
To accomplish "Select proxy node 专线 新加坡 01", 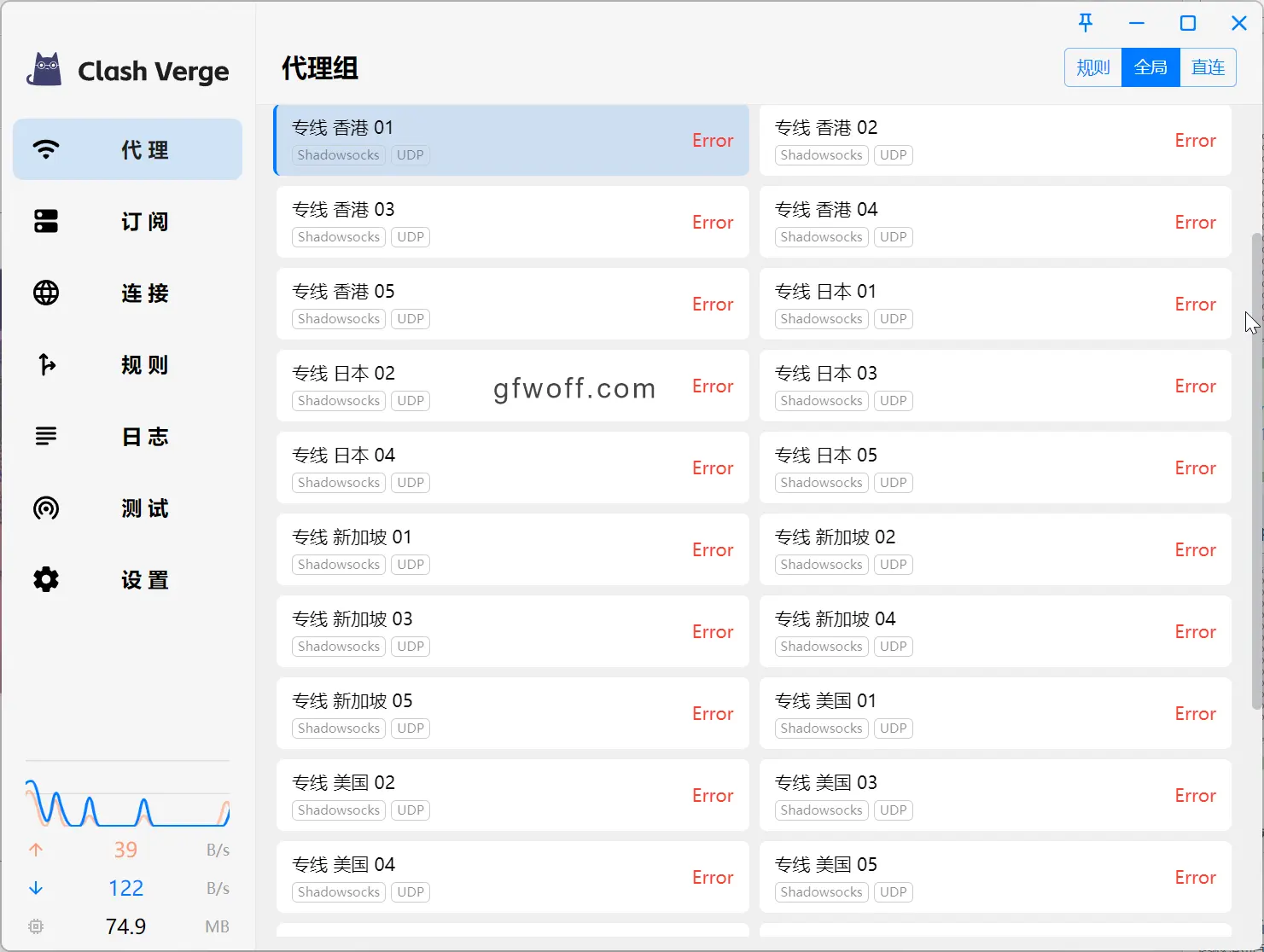I will click(512, 549).
